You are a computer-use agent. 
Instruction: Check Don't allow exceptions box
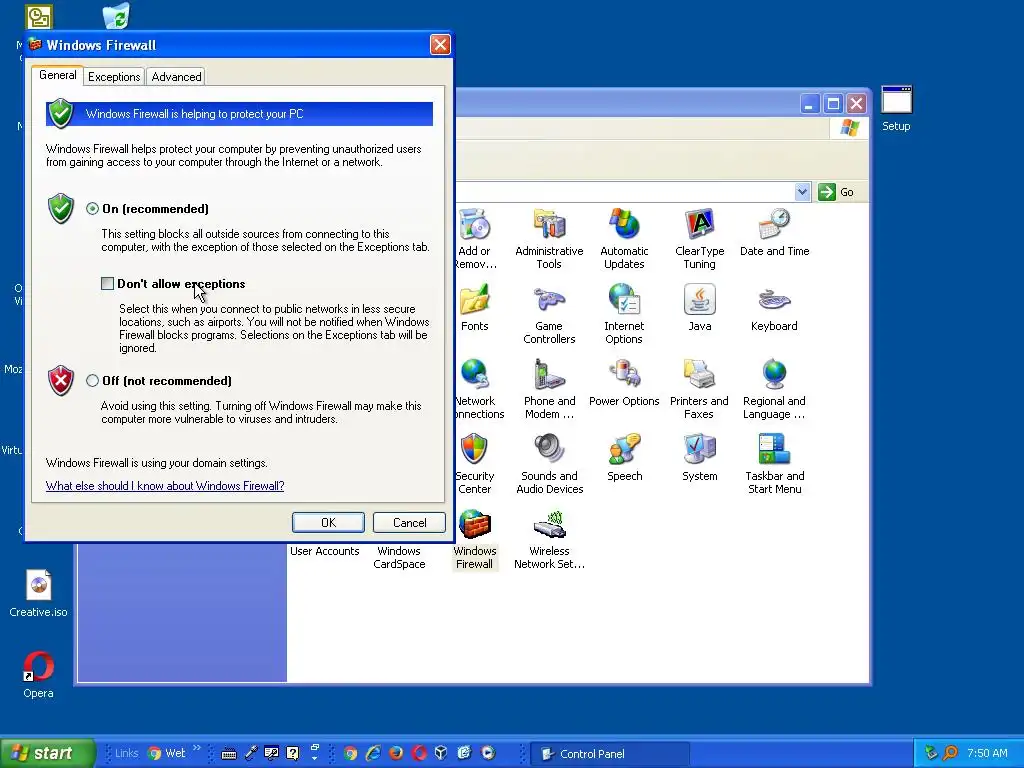pyautogui.click(x=107, y=283)
